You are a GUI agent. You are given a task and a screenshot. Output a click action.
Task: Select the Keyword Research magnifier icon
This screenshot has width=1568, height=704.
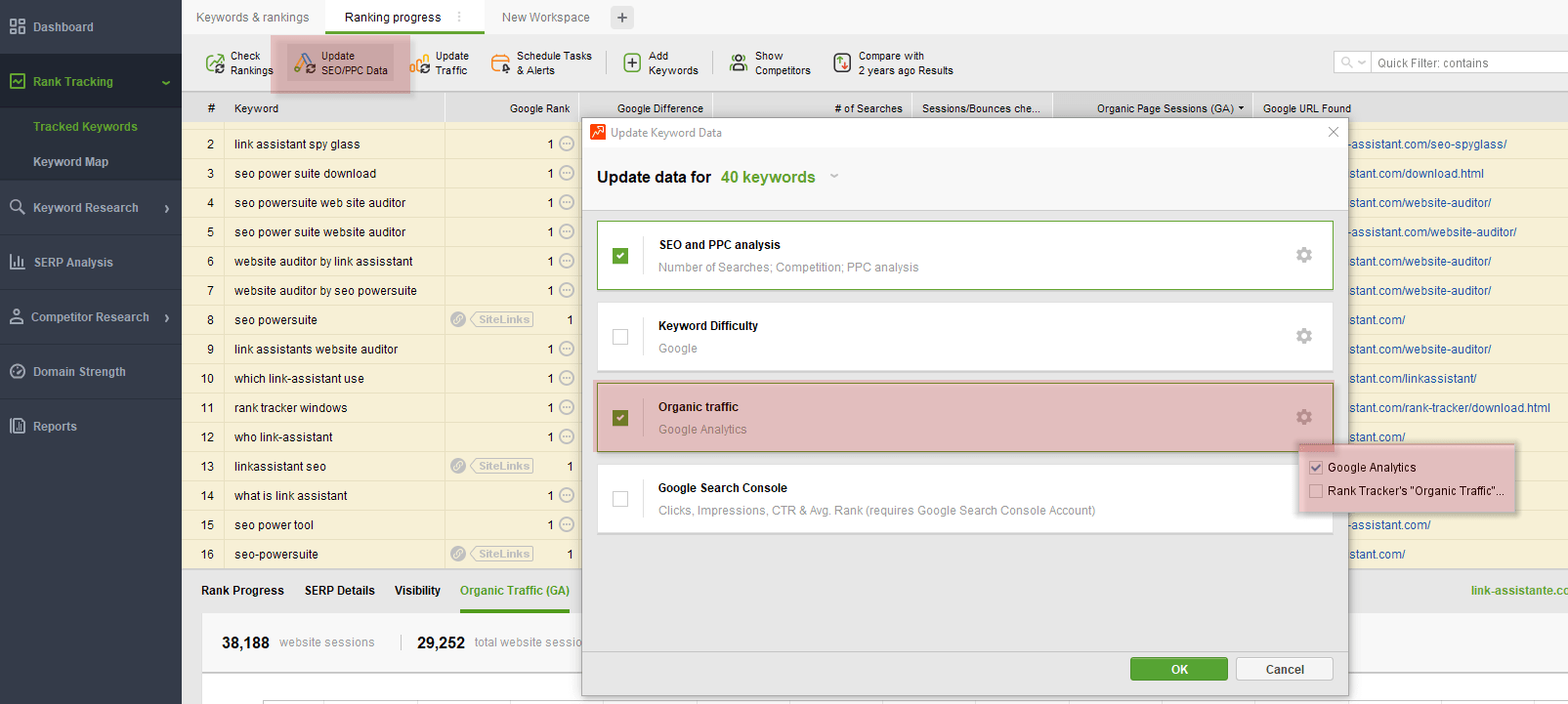pyautogui.click(x=17, y=207)
